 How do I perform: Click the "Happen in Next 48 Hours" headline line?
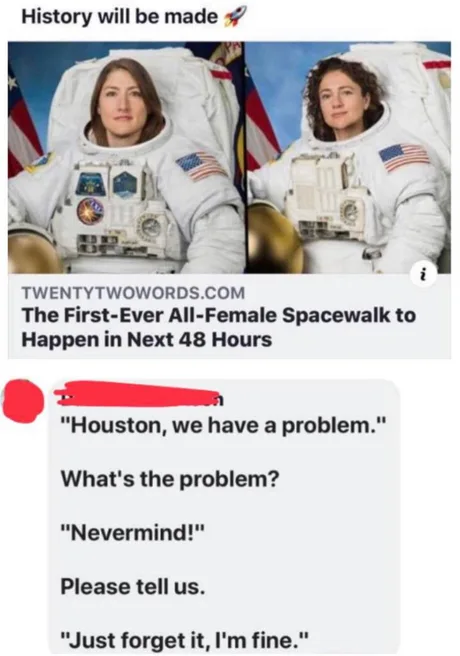pos(146,339)
